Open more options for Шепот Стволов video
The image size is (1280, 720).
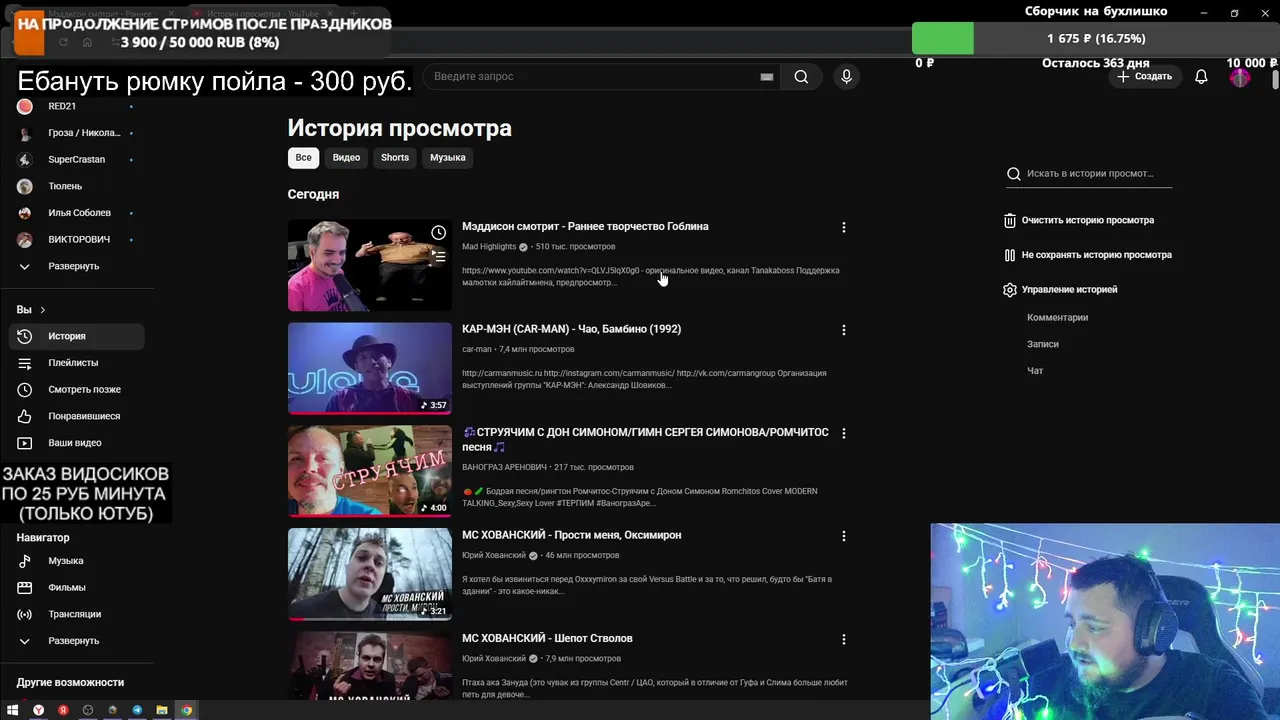click(844, 639)
